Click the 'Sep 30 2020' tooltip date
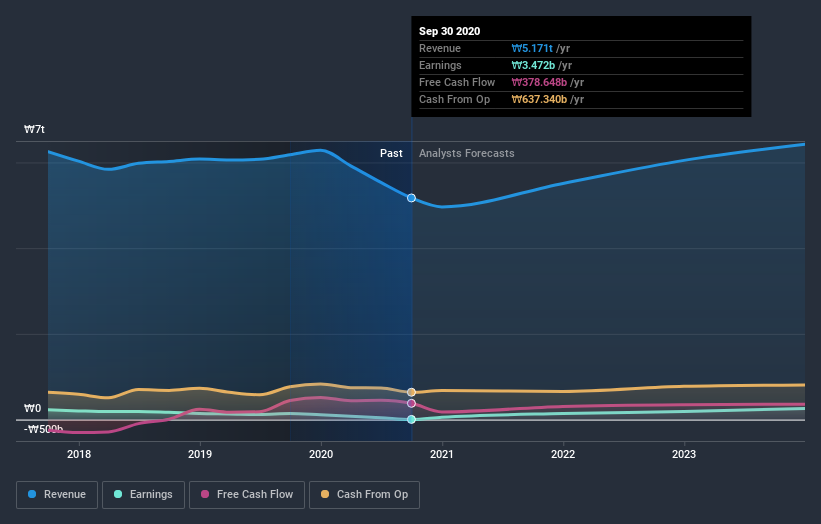The height and width of the screenshot is (524, 821). pyautogui.click(x=449, y=31)
